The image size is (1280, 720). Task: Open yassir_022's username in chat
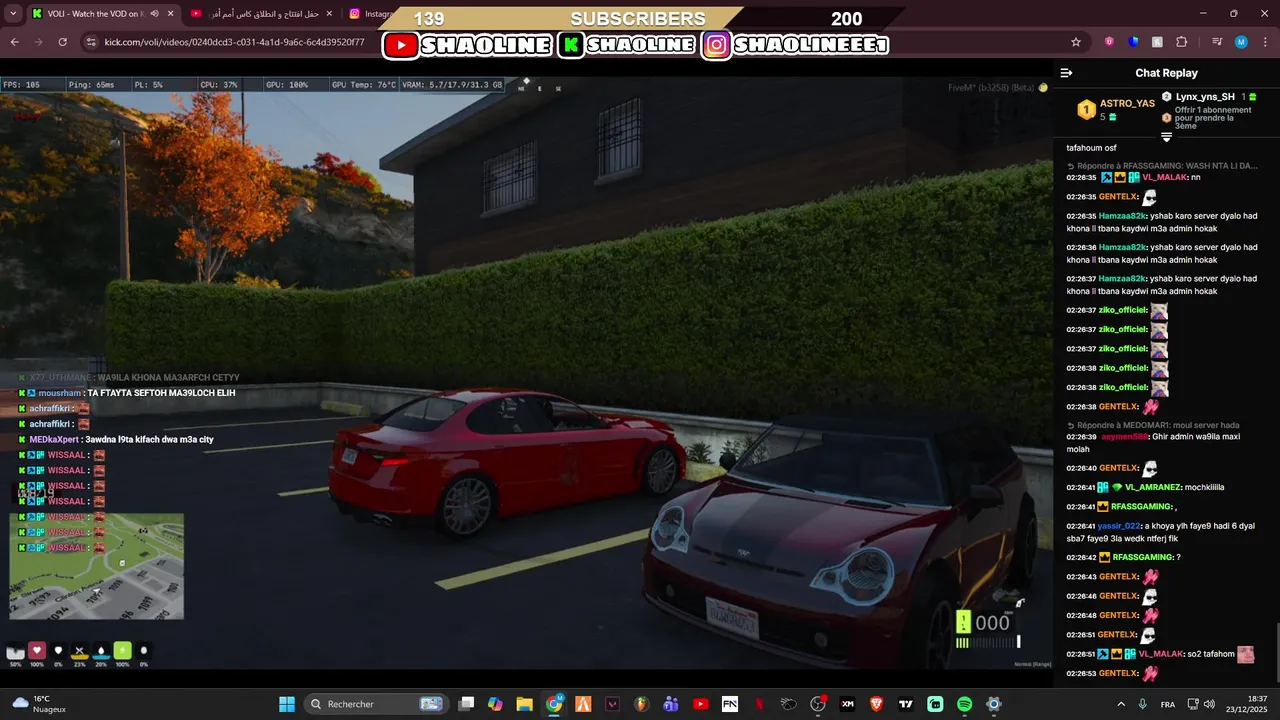(1120, 526)
